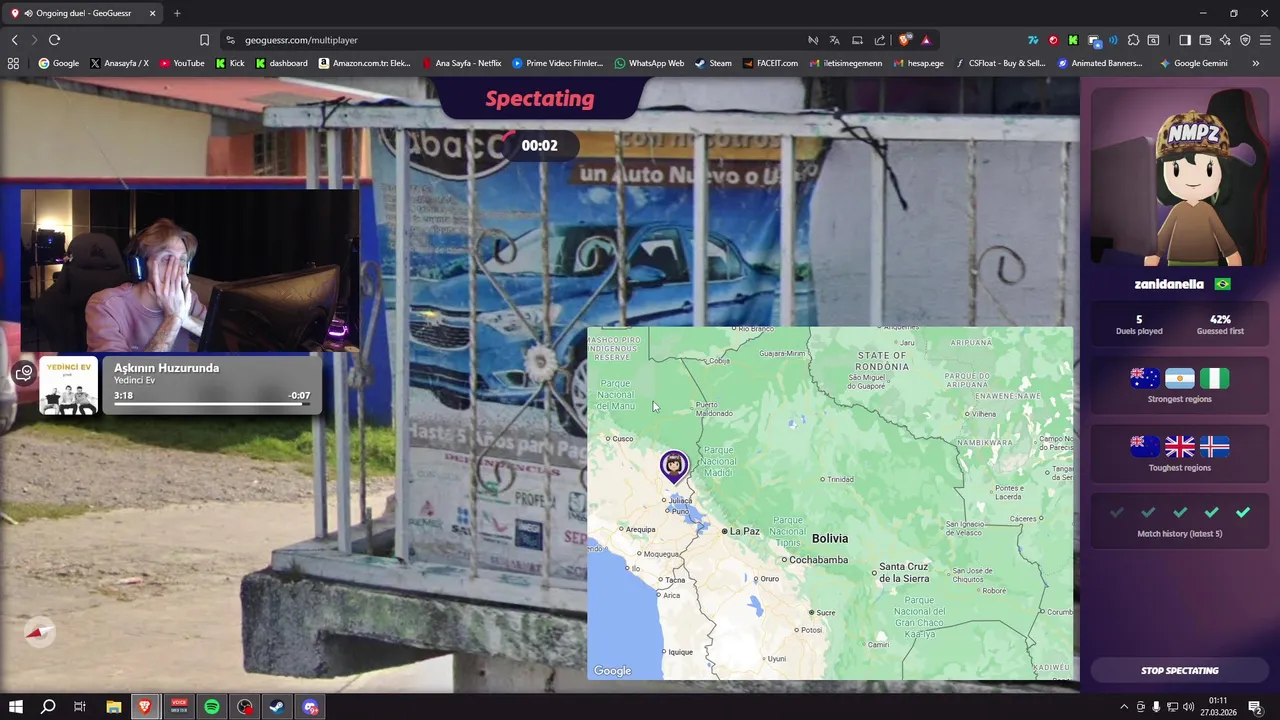Bookmark this page with the bookmark icon

204,40
